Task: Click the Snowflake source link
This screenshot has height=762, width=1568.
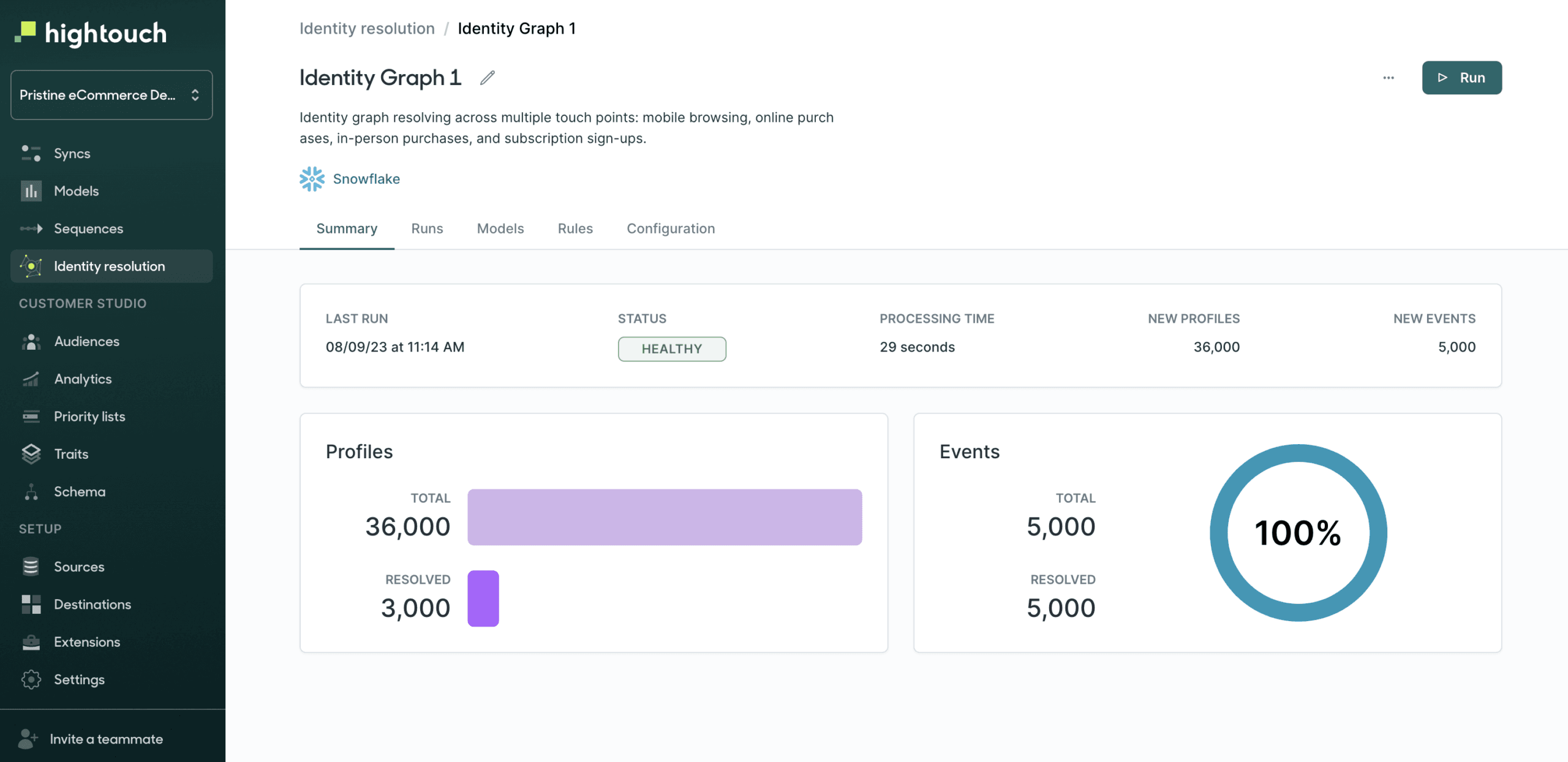Action: pyautogui.click(x=366, y=179)
